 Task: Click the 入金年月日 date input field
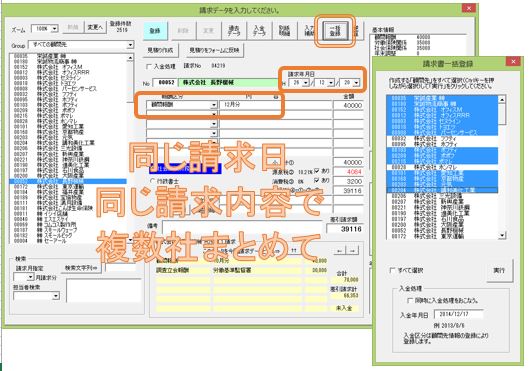[x=458, y=314]
